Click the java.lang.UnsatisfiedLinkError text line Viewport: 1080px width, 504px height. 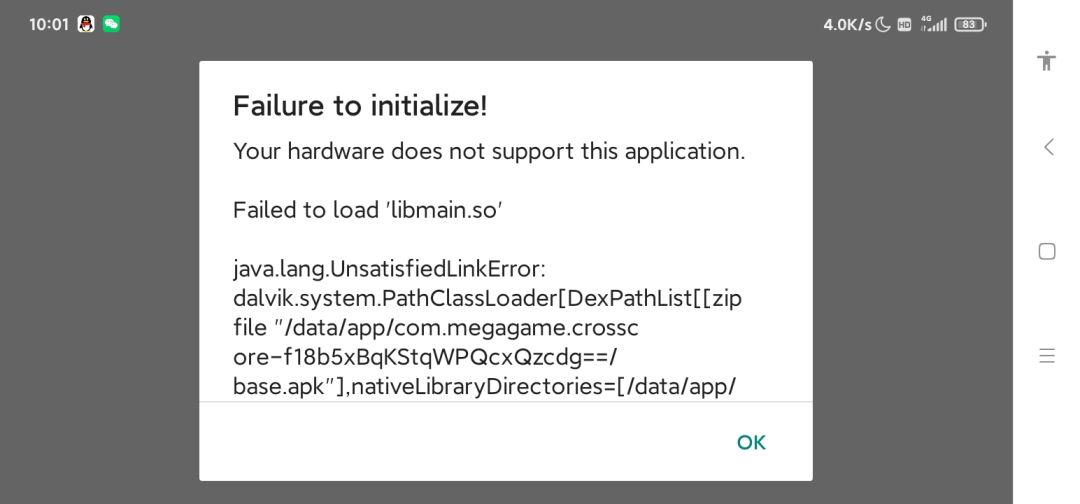[x=389, y=269]
